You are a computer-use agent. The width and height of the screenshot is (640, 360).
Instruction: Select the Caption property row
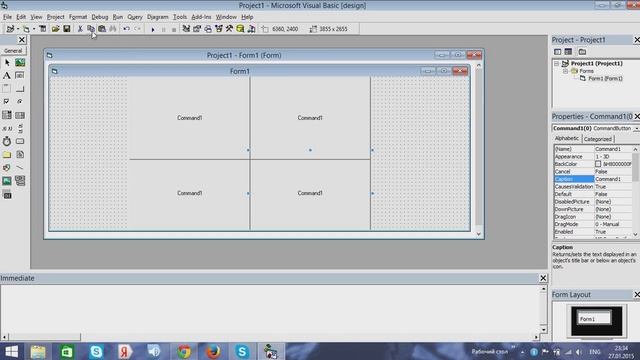(594, 179)
